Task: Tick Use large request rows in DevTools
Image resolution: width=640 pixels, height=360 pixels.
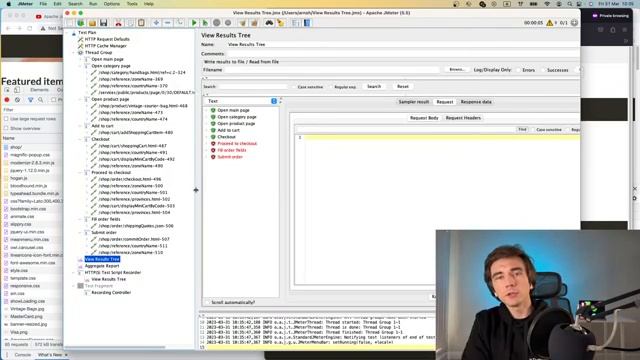Action: pos(6,119)
